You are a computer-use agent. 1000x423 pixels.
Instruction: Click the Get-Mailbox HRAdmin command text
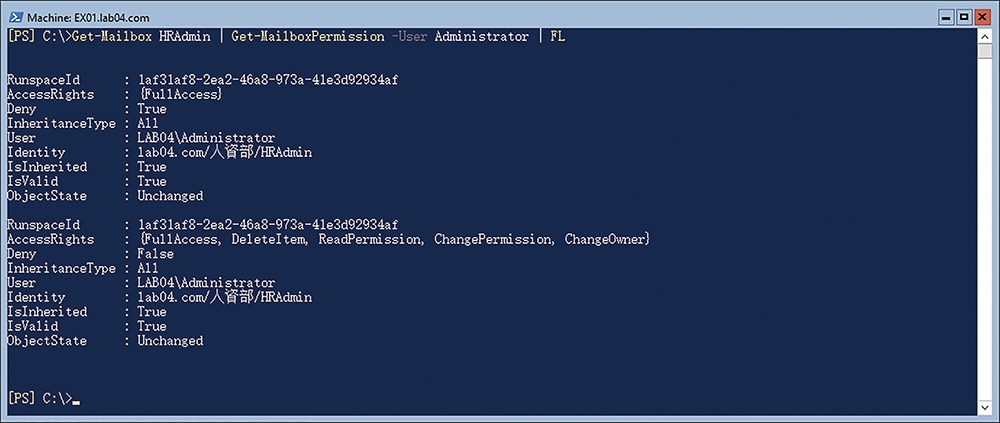(x=141, y=37)
